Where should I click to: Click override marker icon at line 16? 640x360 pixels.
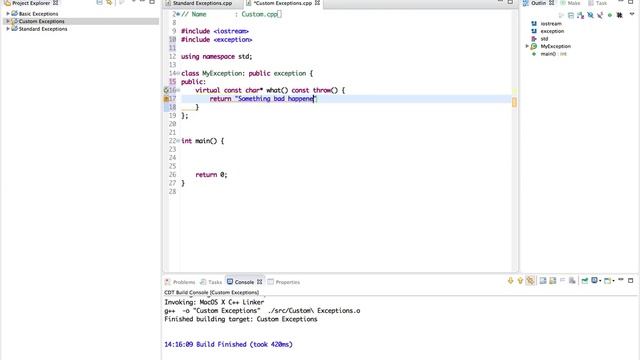pos(166,90)
